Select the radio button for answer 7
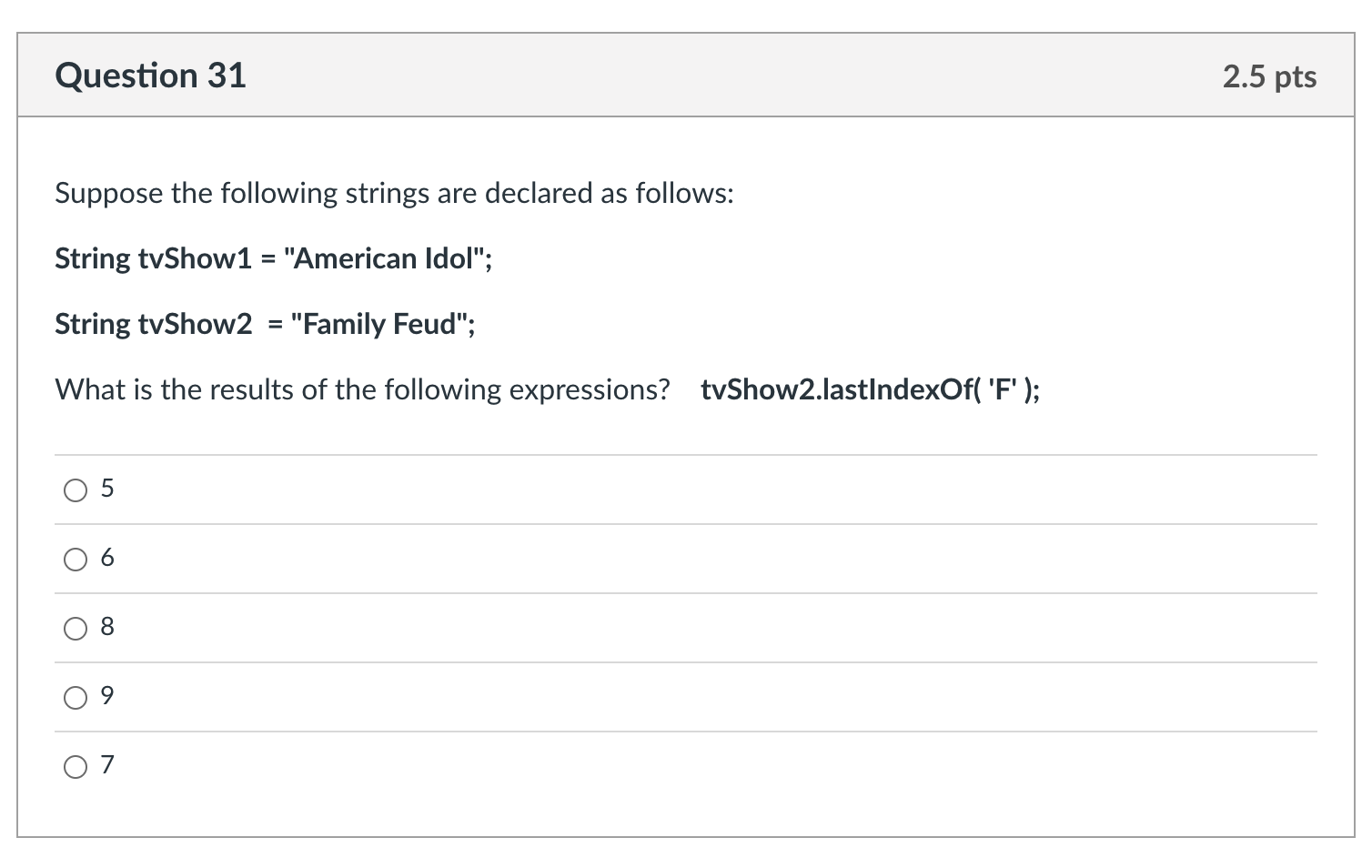The image size is (1372, 868). click(x=76, y=768)
